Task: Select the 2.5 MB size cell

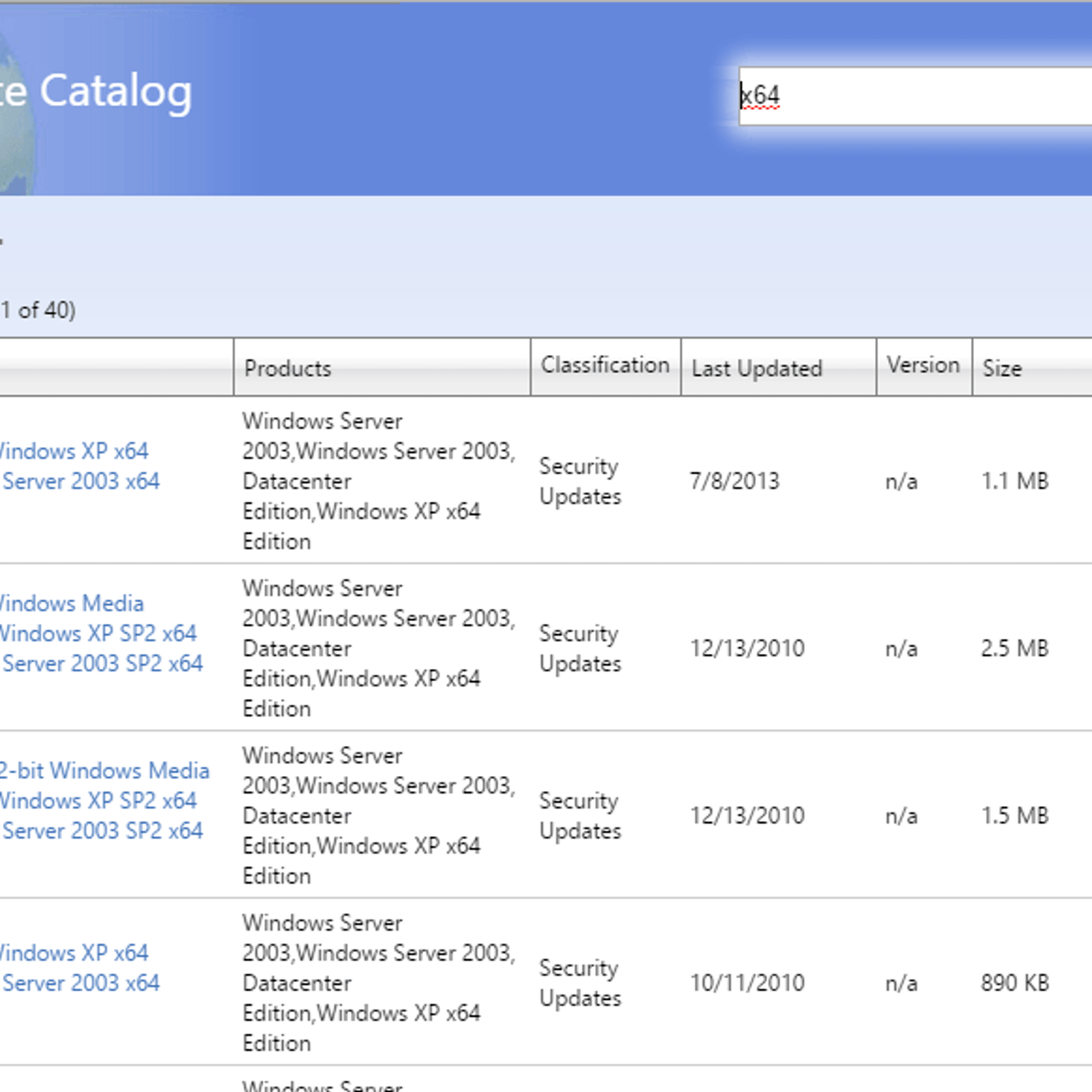Action: [x=1015, y=648]
